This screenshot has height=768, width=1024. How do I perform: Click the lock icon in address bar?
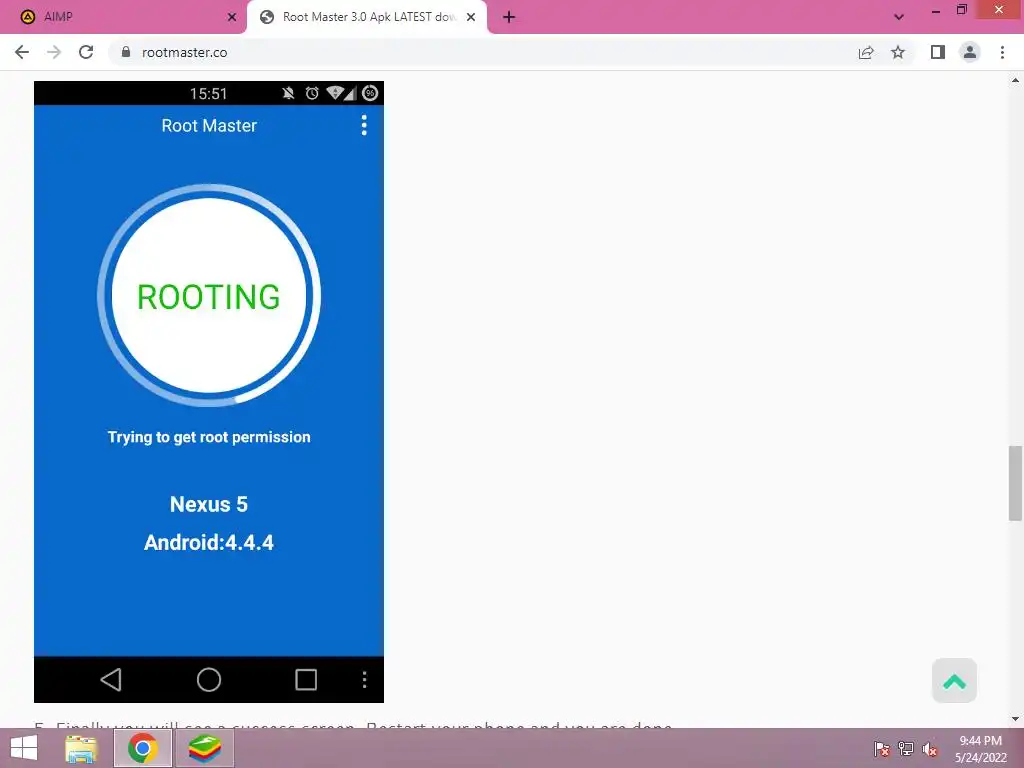(x=126, y=52)
